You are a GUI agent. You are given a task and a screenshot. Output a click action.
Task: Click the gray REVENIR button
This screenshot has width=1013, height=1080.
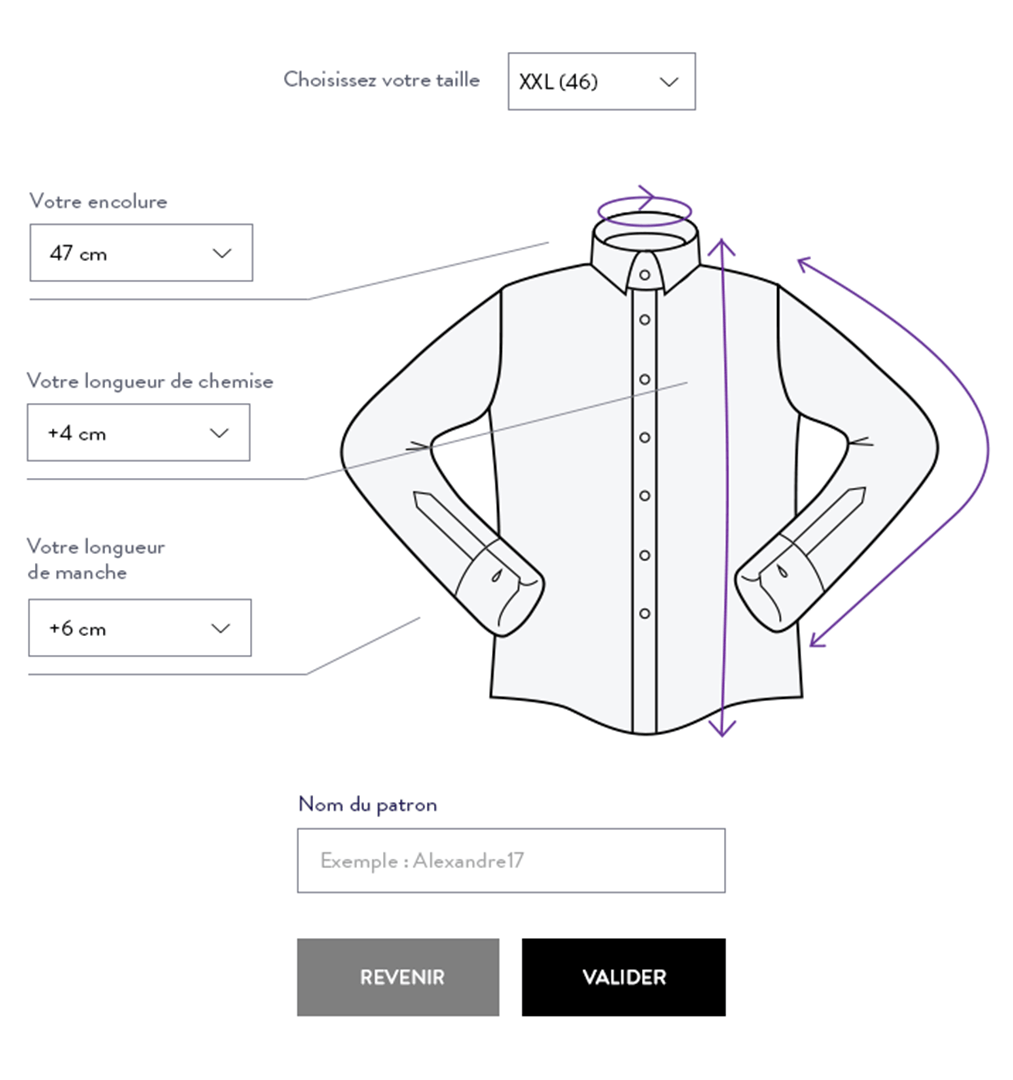click(x=397, y=977)
